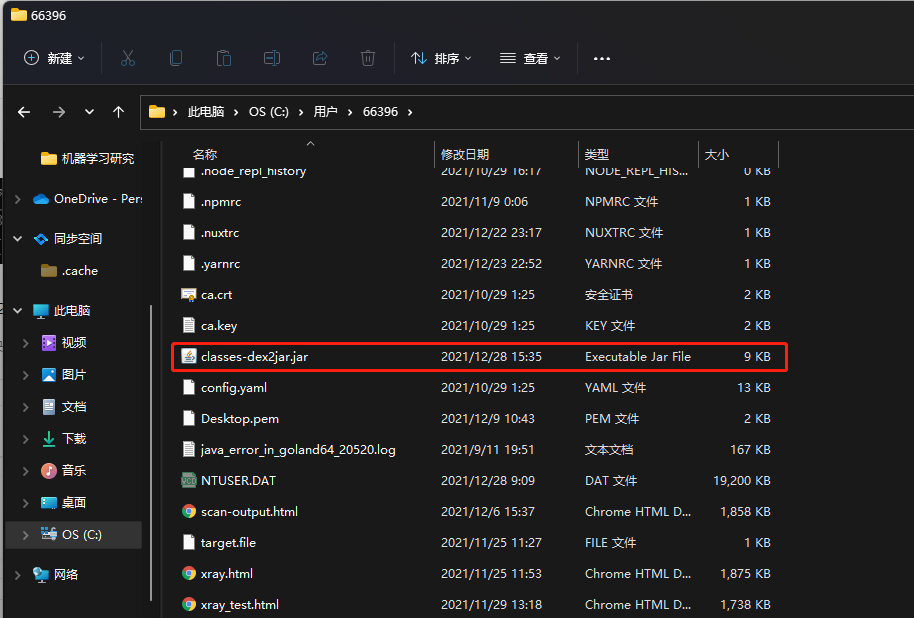
Task: Sort by 修改日期 column header
Action: [x=465, y=155]
